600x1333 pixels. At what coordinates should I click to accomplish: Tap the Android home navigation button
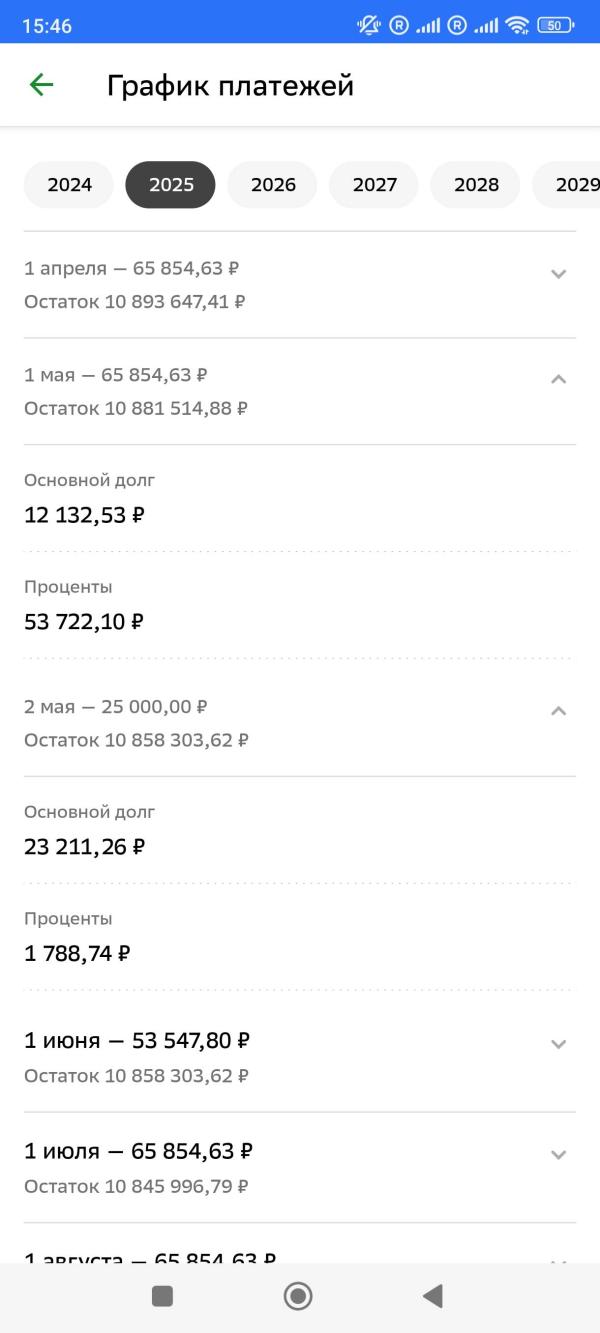click(x=298, y=1296)
